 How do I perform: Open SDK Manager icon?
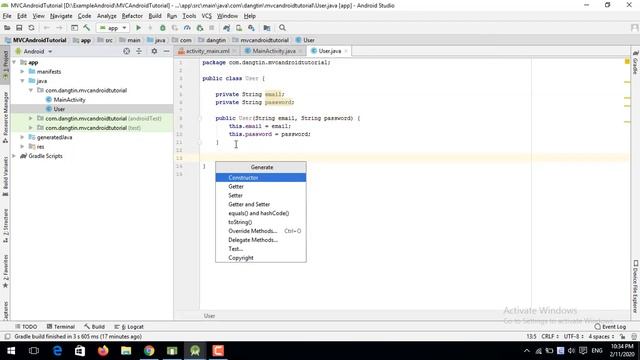tap(251, 28)
